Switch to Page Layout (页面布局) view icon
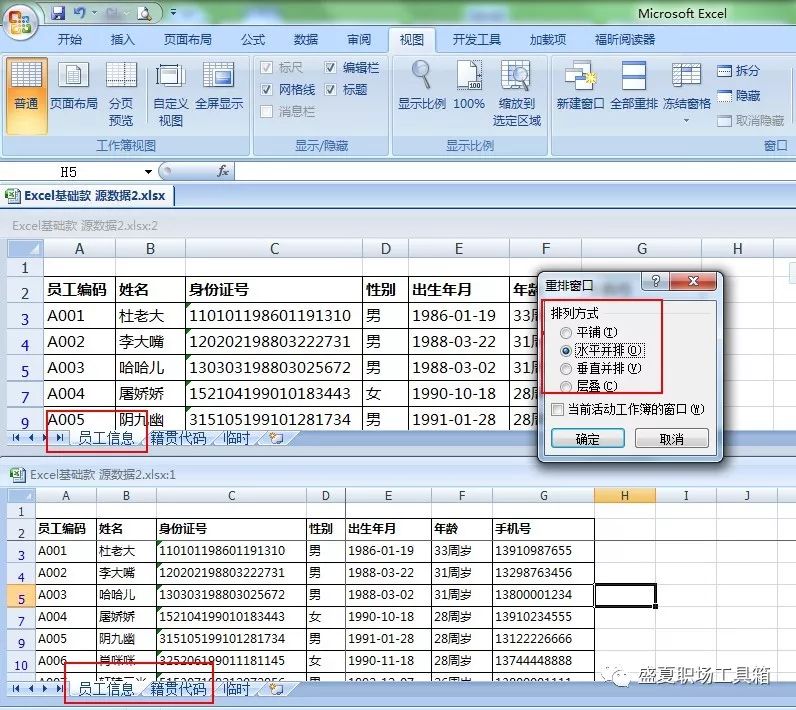The image size is (796, 710). coord(74,85)
